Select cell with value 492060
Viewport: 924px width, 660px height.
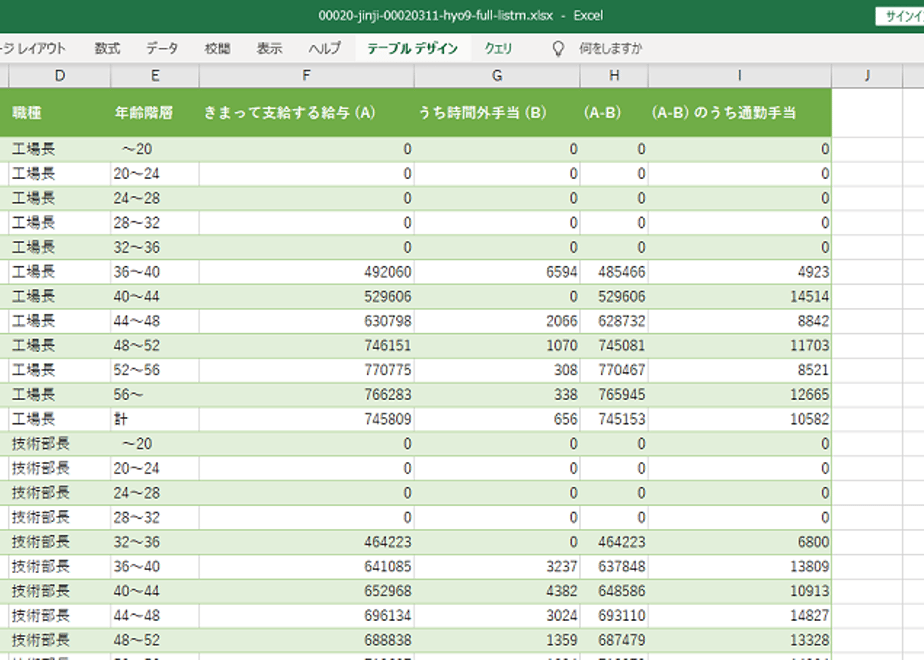click(x=306, y=272)
